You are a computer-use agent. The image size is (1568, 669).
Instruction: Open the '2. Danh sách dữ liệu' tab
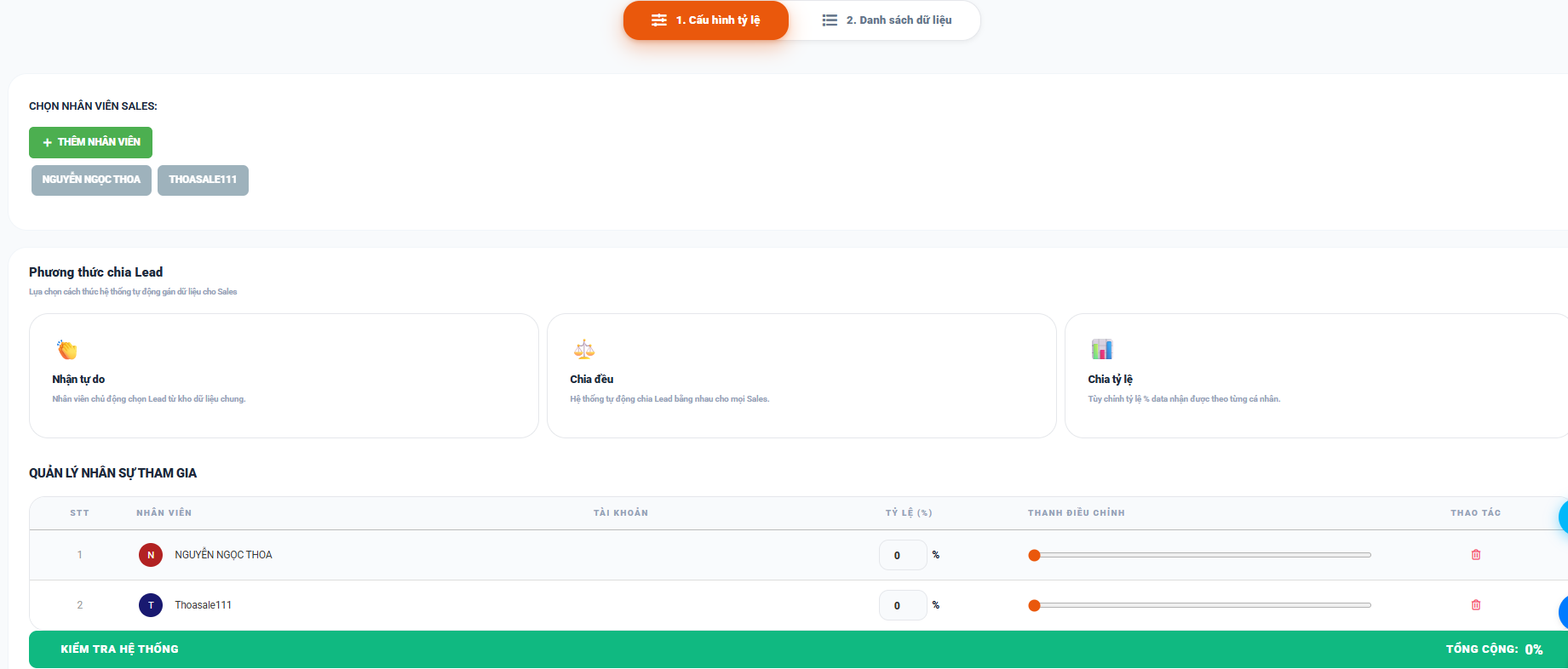pos(887,20)
